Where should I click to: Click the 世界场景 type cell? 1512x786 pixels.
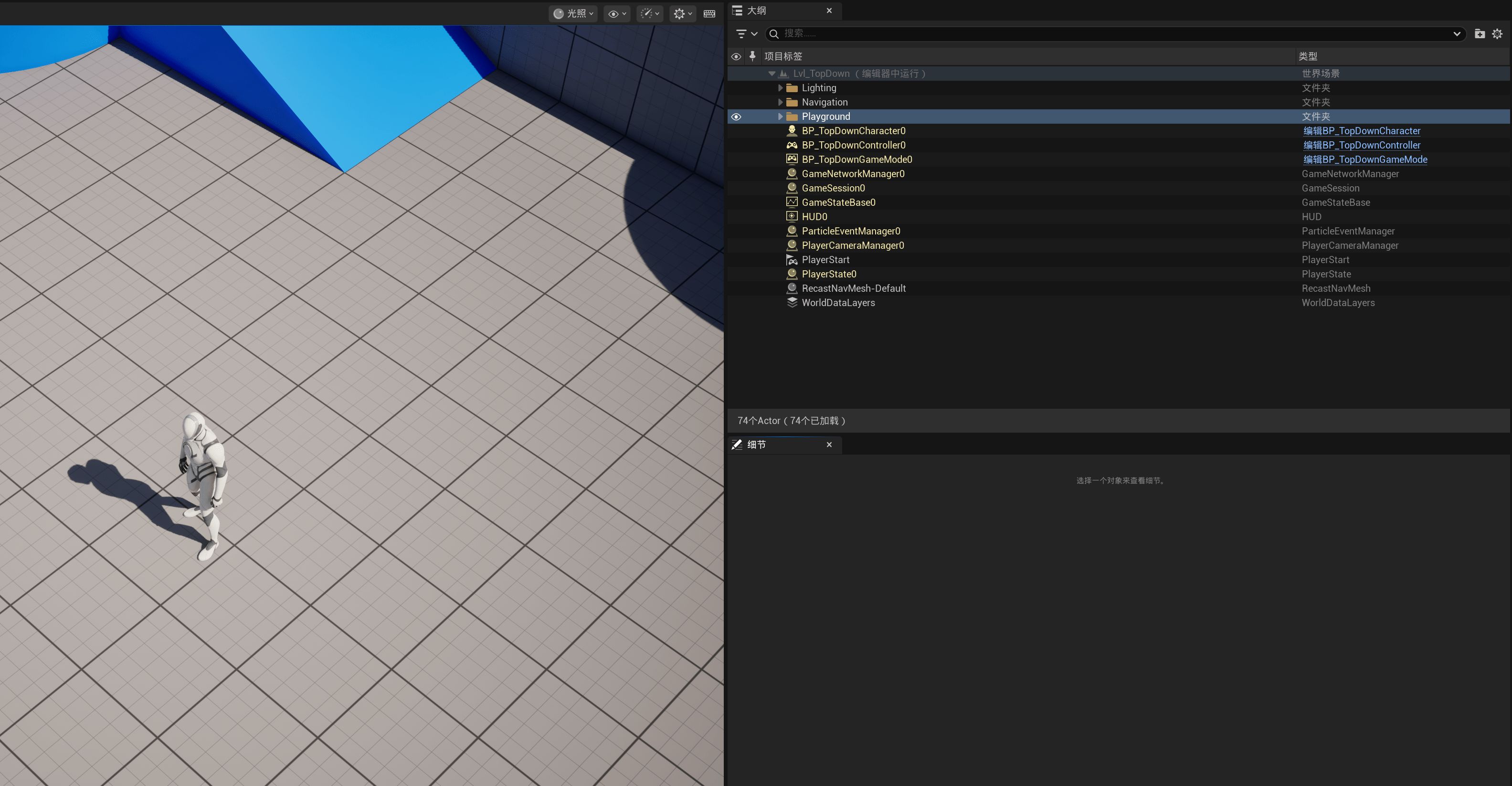1320,74
